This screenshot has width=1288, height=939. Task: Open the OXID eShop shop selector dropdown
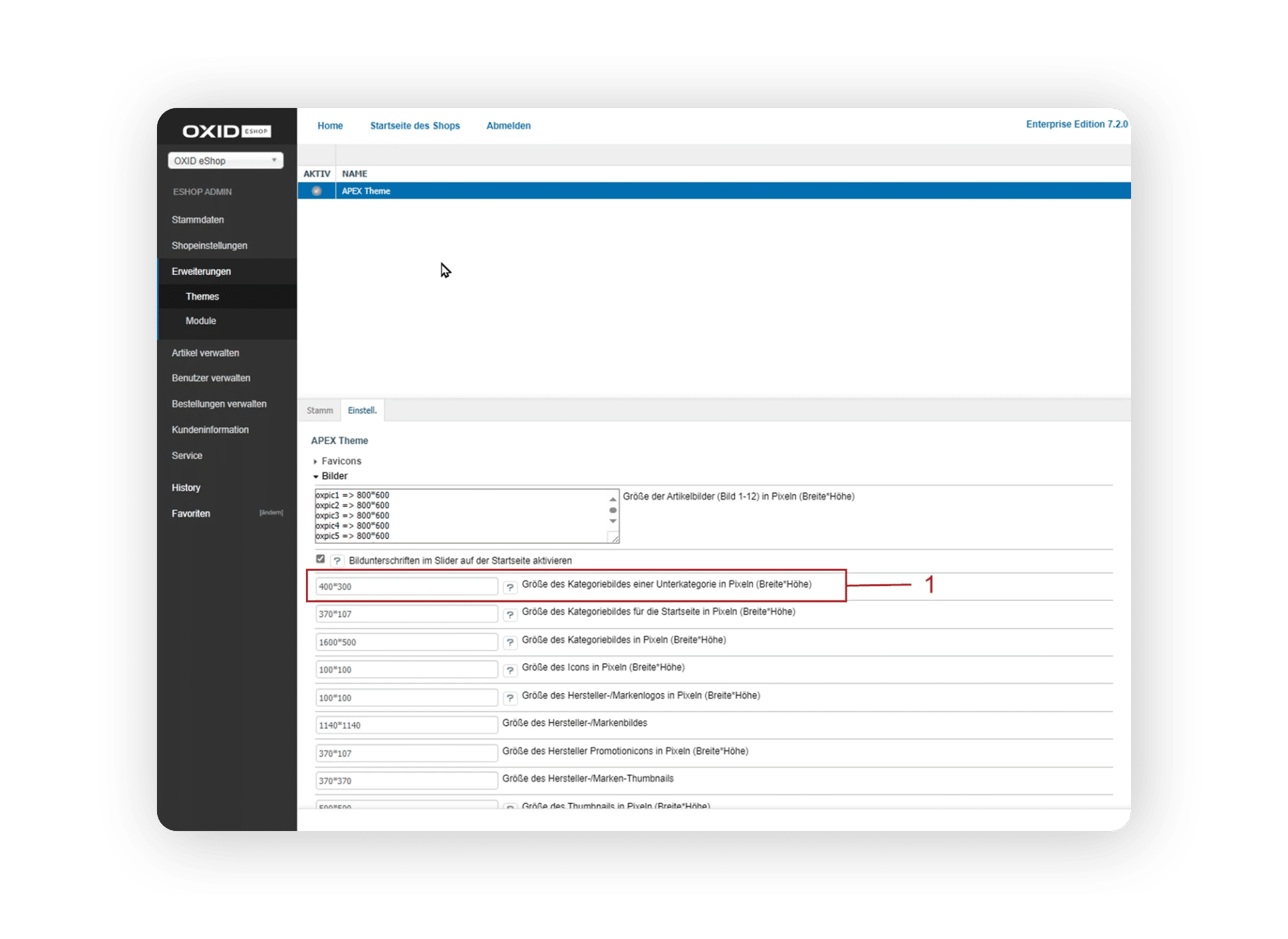click(x=225, y=161)
